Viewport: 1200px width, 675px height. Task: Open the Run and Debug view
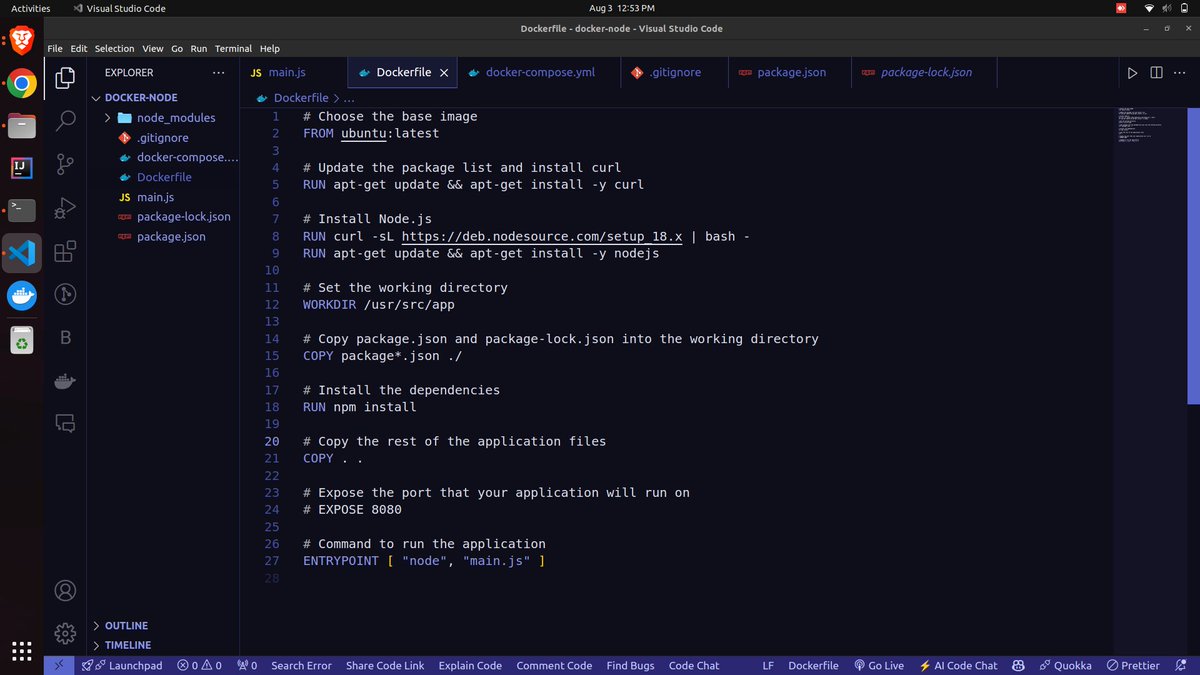click(x=65, y=208)
